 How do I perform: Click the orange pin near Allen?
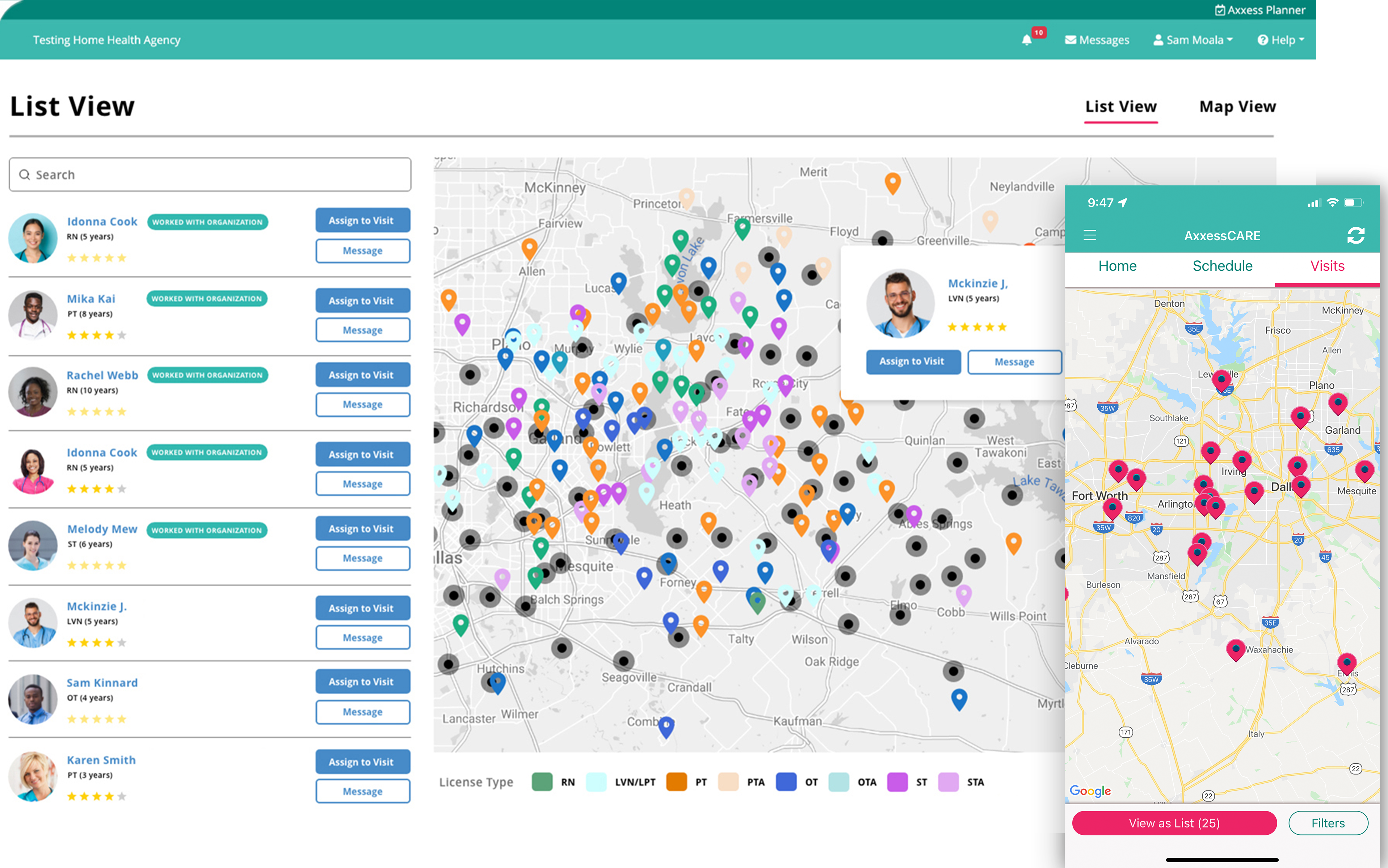[x=529, y=249]
